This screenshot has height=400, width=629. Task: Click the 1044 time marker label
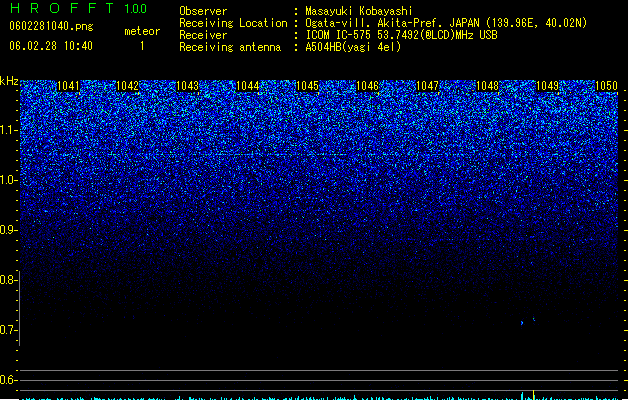(x=248, y=86)
